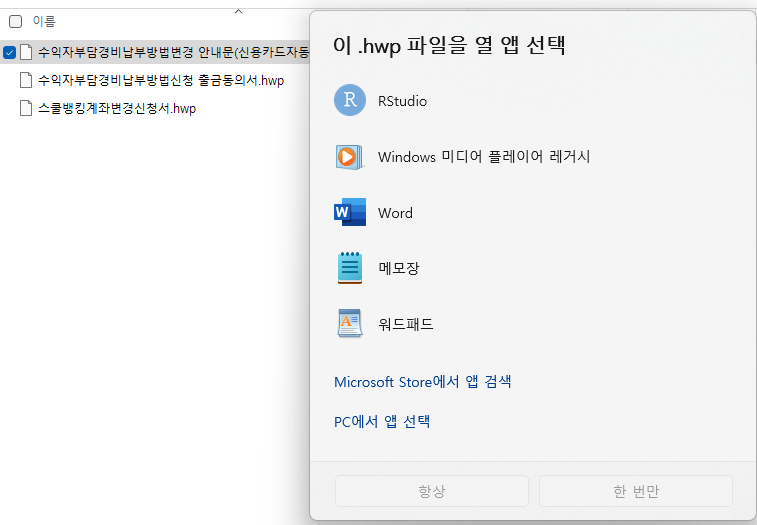Select the RStudio text label

pyautogui.click(x=402, y=101)
